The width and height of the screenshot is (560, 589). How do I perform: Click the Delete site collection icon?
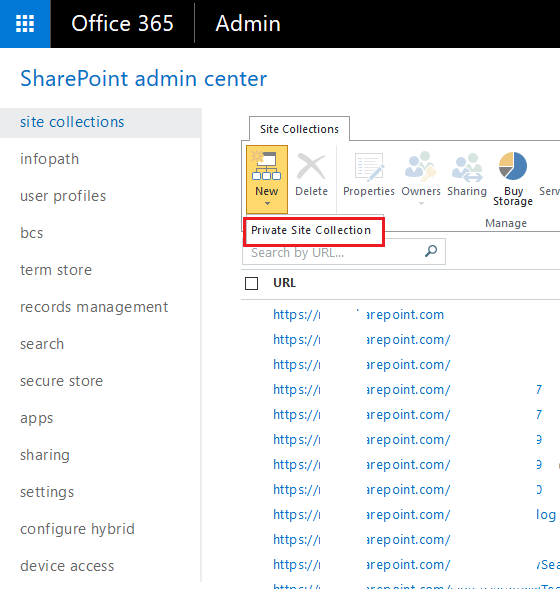pos(311,166)
